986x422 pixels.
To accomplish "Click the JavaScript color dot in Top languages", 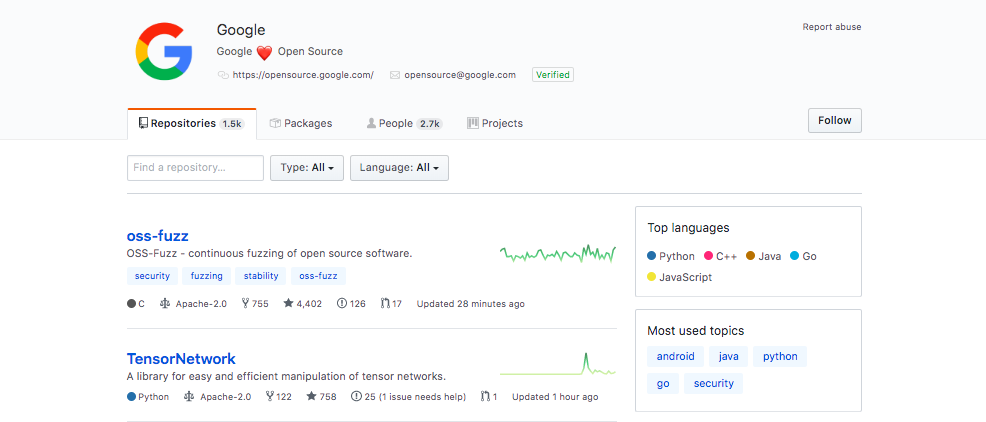I will tap(651, 277).
